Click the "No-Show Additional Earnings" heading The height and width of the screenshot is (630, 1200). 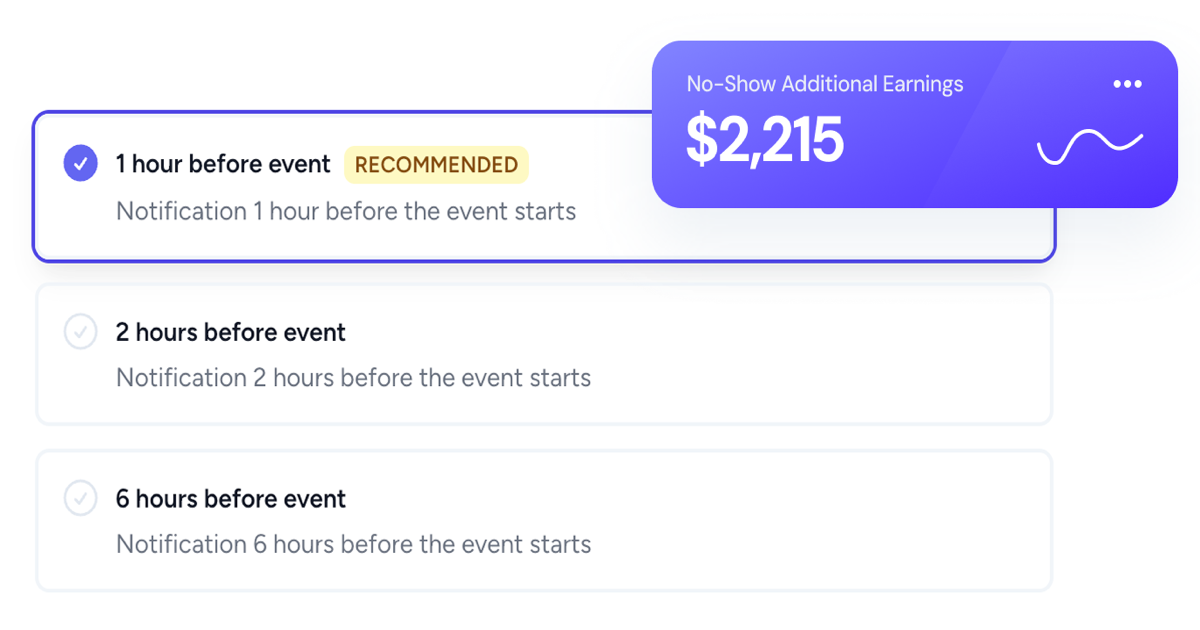point(825,84)
